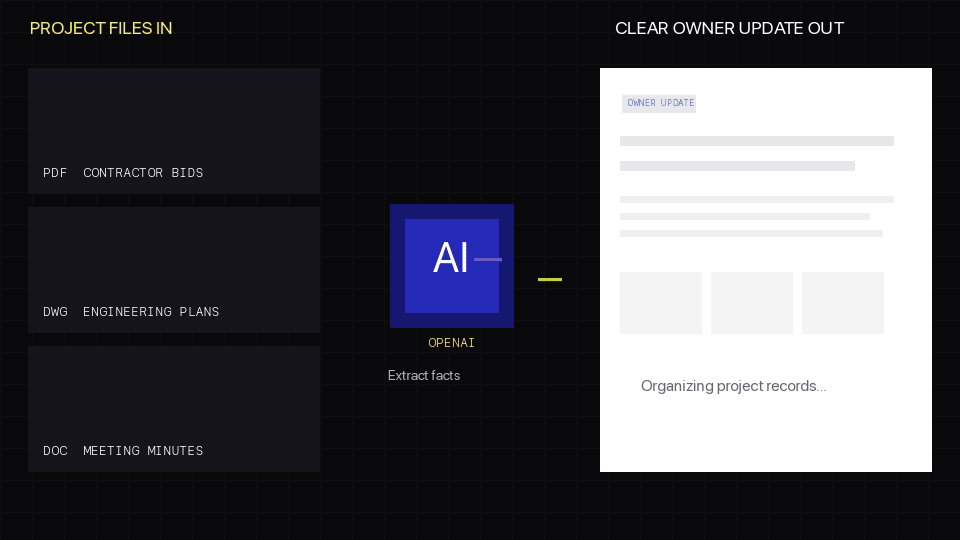Click the DWG file type label
The width and height of the screenshot is (960, 540).
click(x=55, y=312)
